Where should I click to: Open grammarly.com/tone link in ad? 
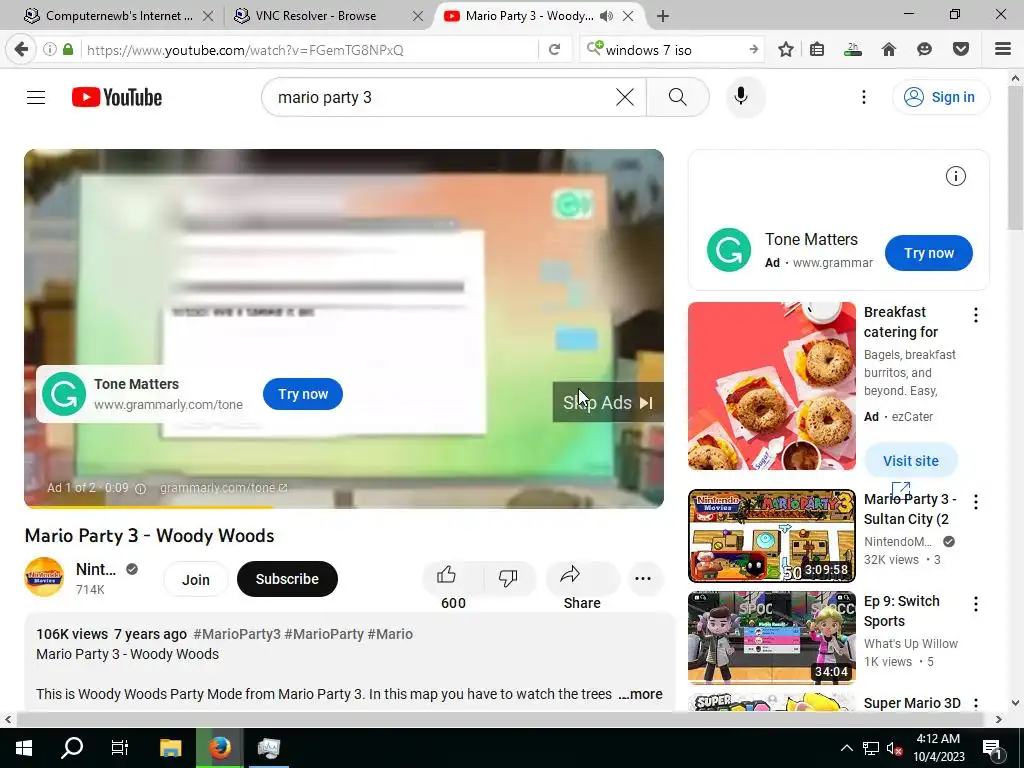pyautogui.click(x=223, y=488)
